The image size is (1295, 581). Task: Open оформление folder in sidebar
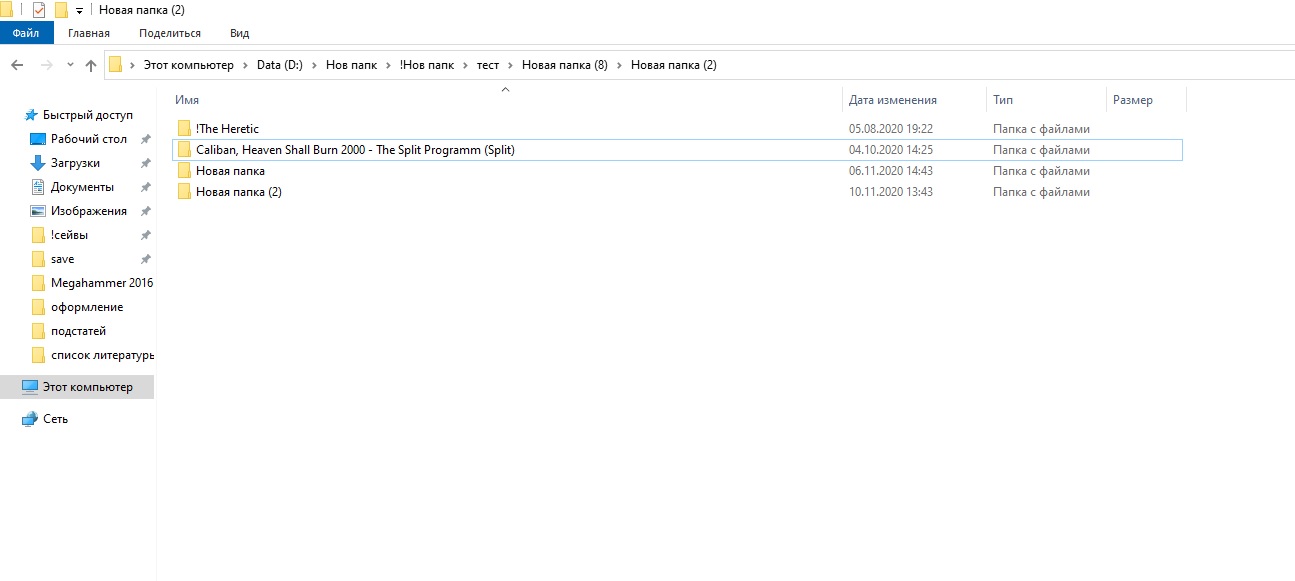tap(87, 307)
